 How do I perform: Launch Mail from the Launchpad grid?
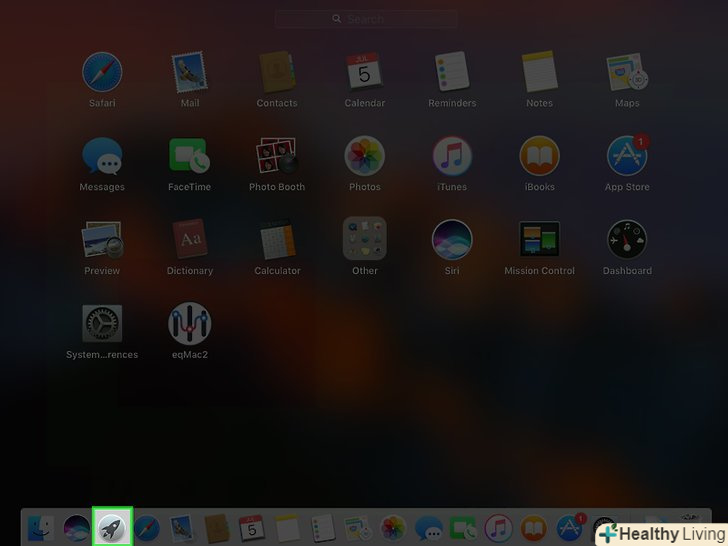point(189,72)
